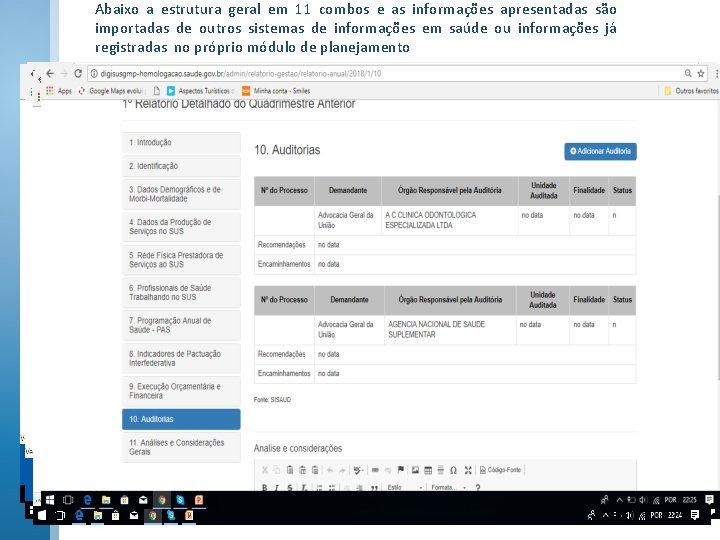Click the zoom magnifier icon in address bar

click(x=688, y=73)
